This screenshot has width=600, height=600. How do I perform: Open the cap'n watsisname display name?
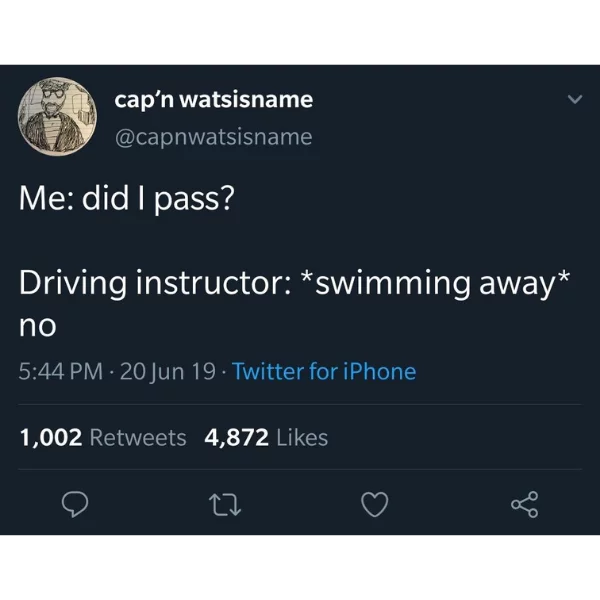214,100
